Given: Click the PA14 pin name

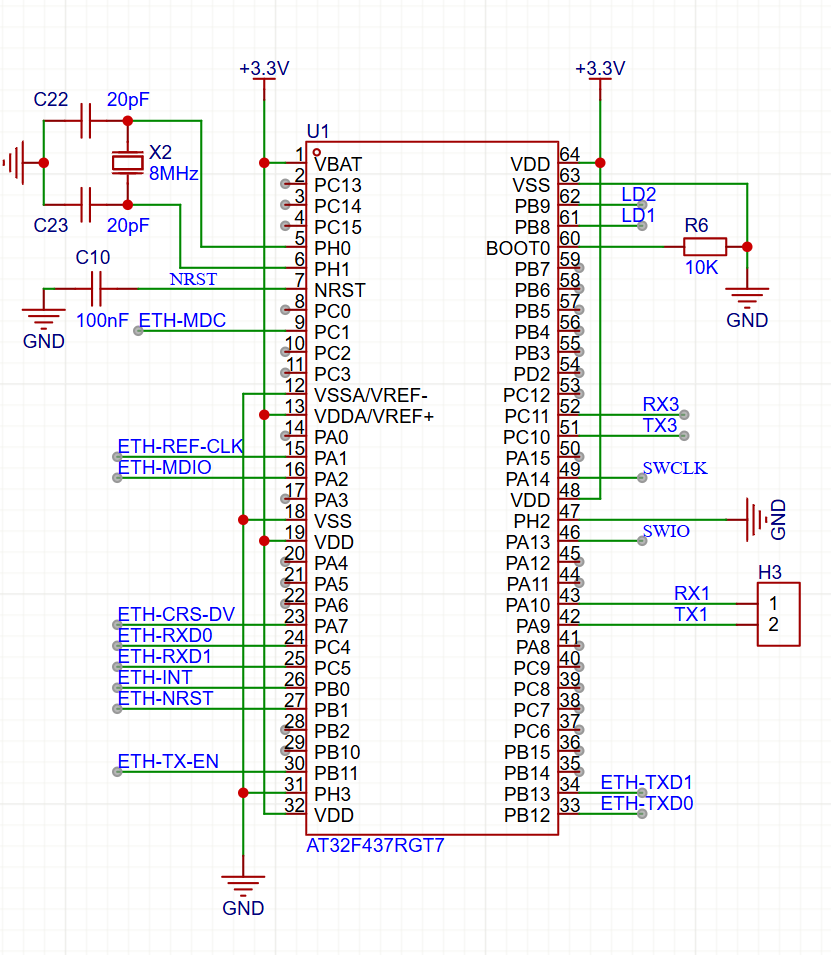Looking at the screenshot, I should [x=528, y=479].
